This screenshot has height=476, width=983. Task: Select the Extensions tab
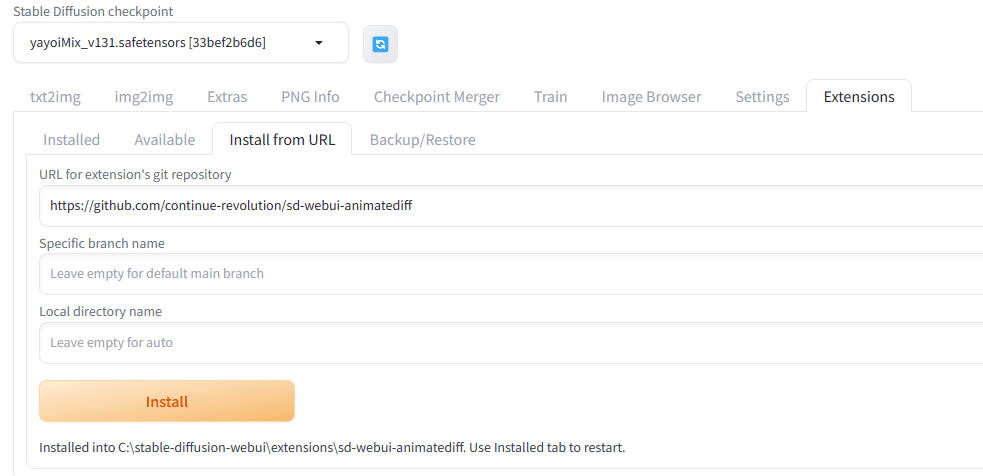click(859, 97)
